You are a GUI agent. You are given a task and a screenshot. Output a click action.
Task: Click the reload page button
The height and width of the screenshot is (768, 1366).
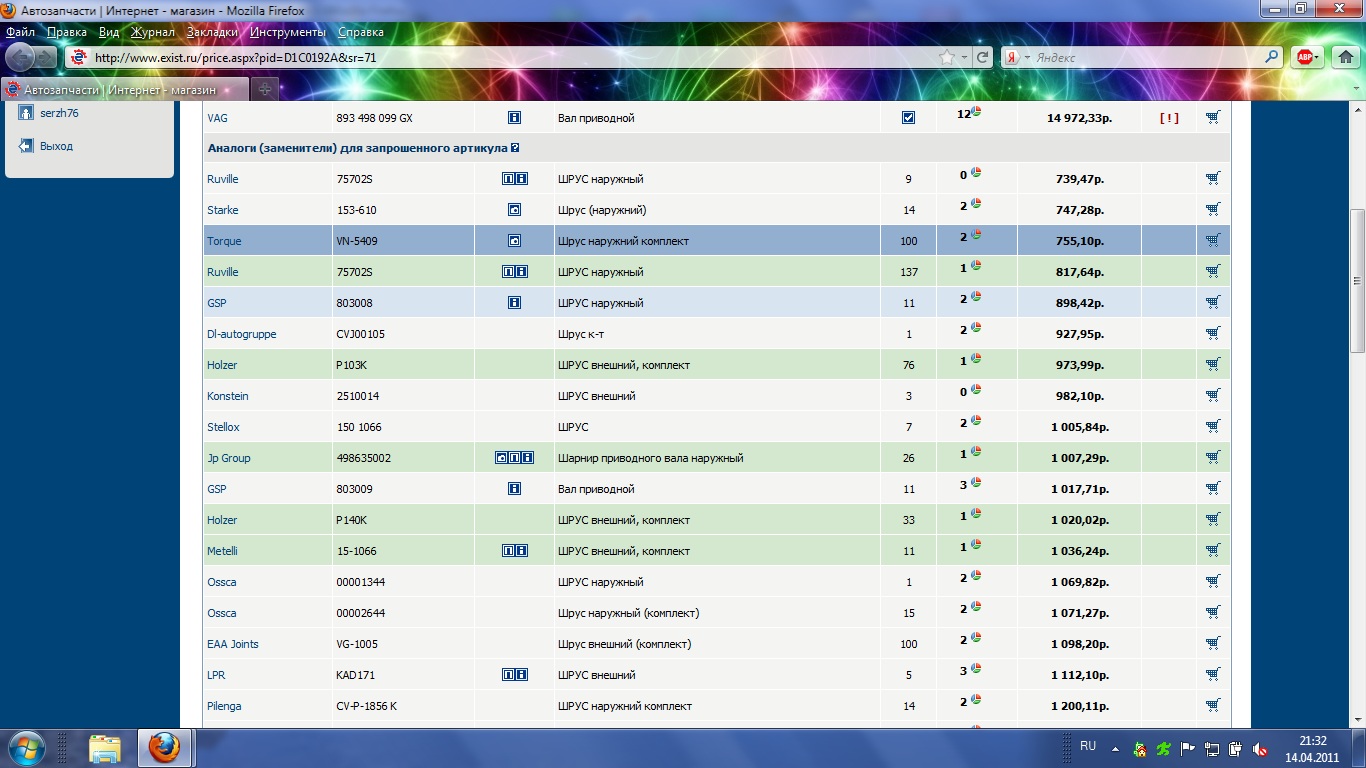983,57
